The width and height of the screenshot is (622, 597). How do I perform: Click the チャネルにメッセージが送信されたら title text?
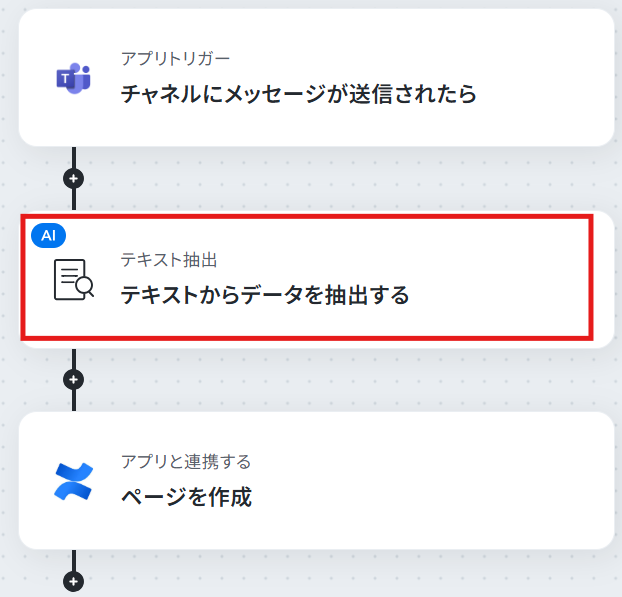click(299, 94)
